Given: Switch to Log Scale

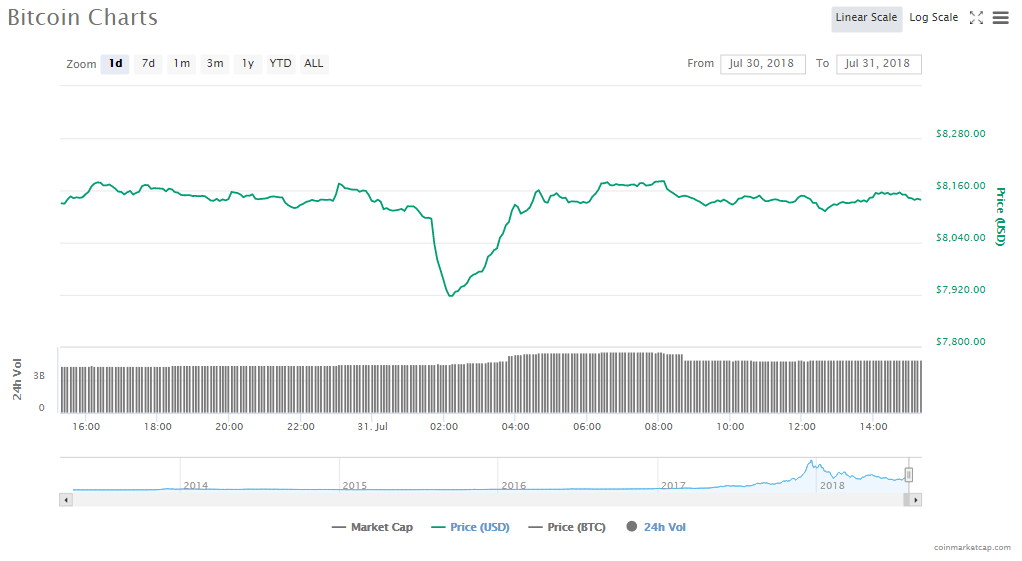Looking at the screenshot, I should [933, 18].
